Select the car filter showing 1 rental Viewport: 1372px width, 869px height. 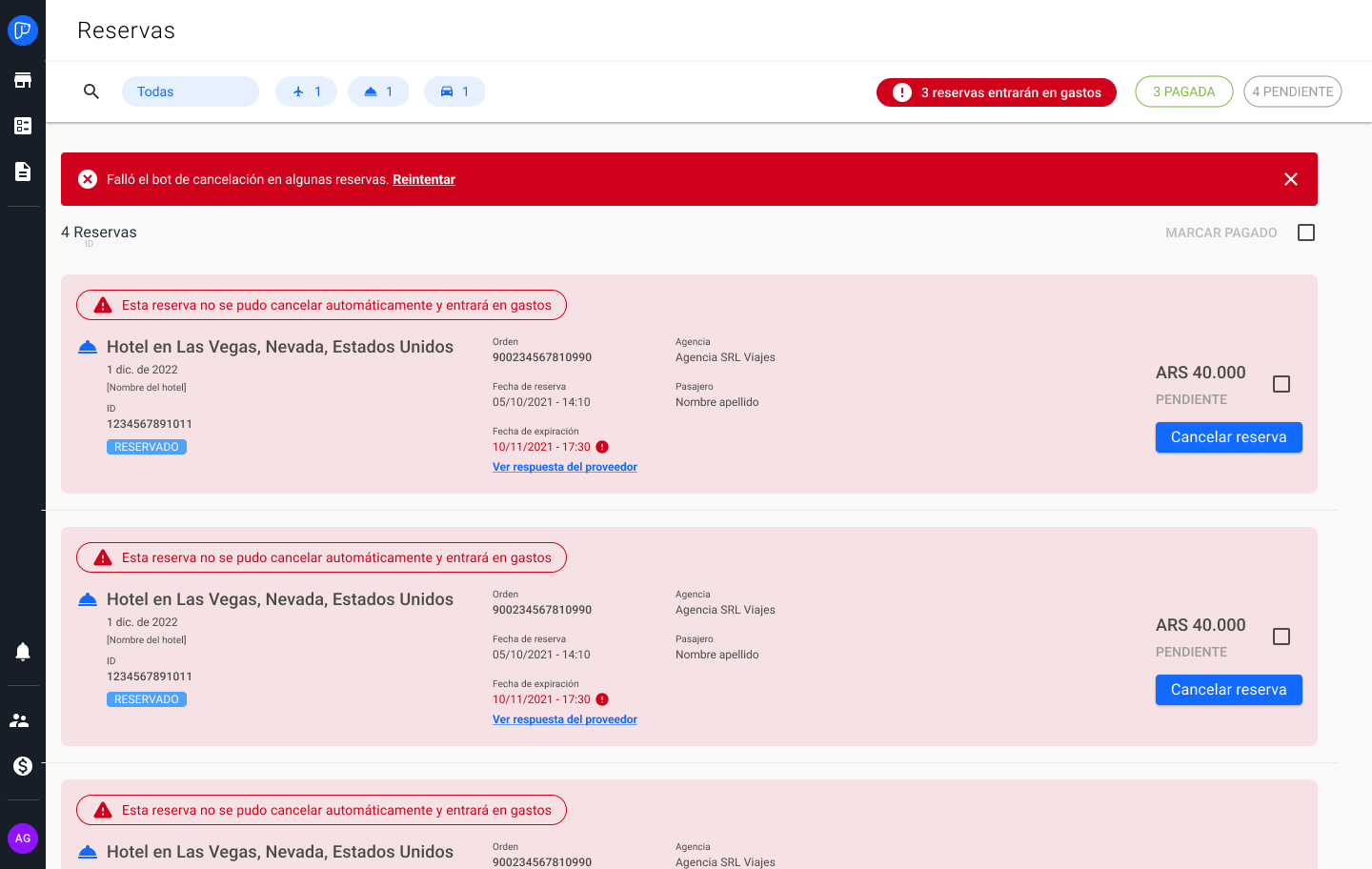coord(454,91)
